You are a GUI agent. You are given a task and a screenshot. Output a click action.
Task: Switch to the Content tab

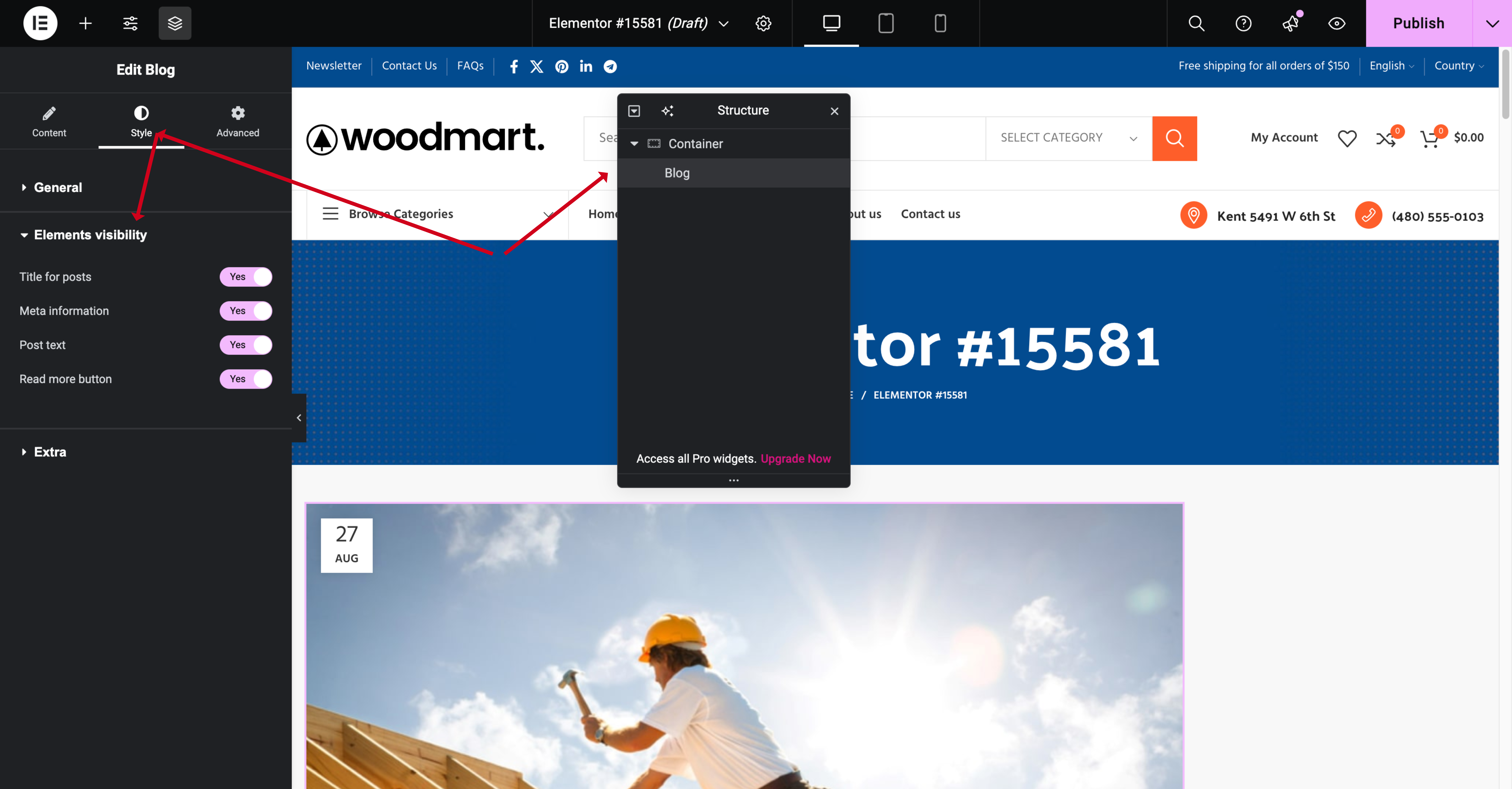49,122
